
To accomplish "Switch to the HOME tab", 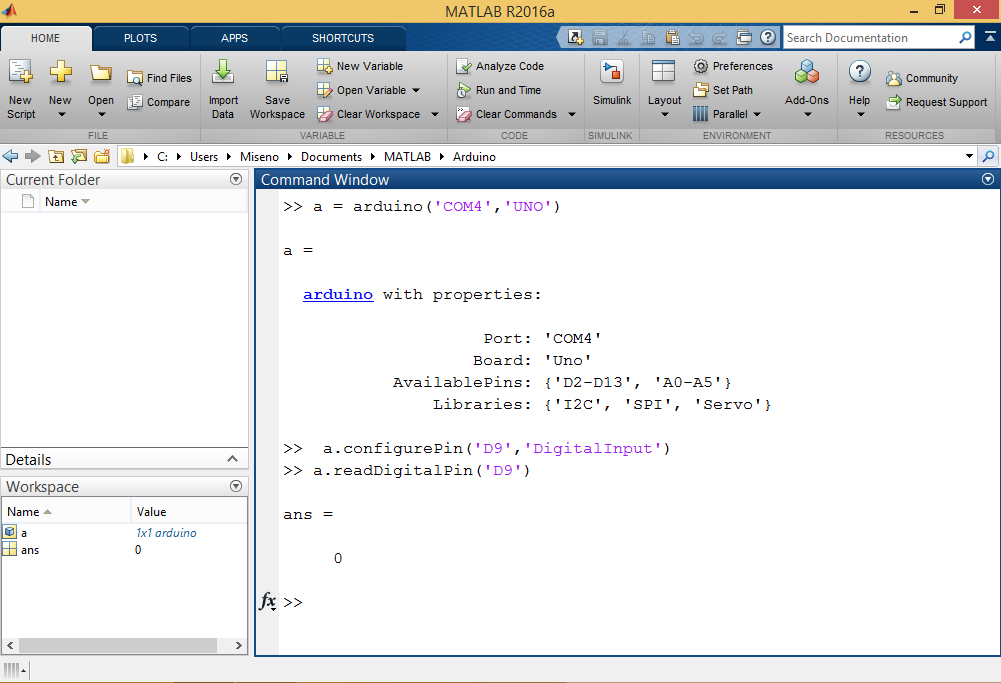I will (x=46, y=38).
